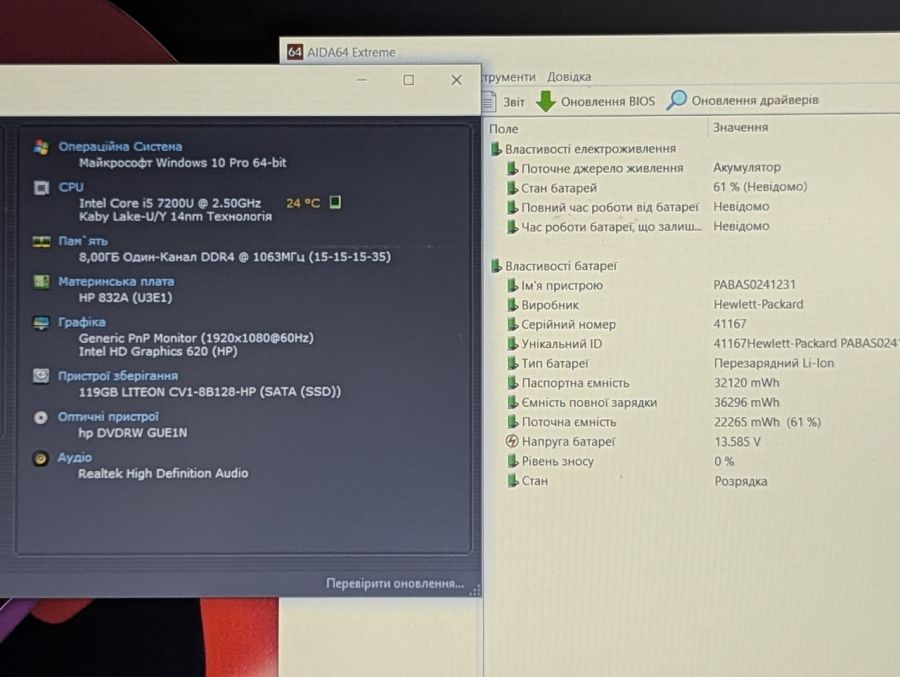The image size is (900, 677).
Task: Open the CPU section link
Action: 71,187
